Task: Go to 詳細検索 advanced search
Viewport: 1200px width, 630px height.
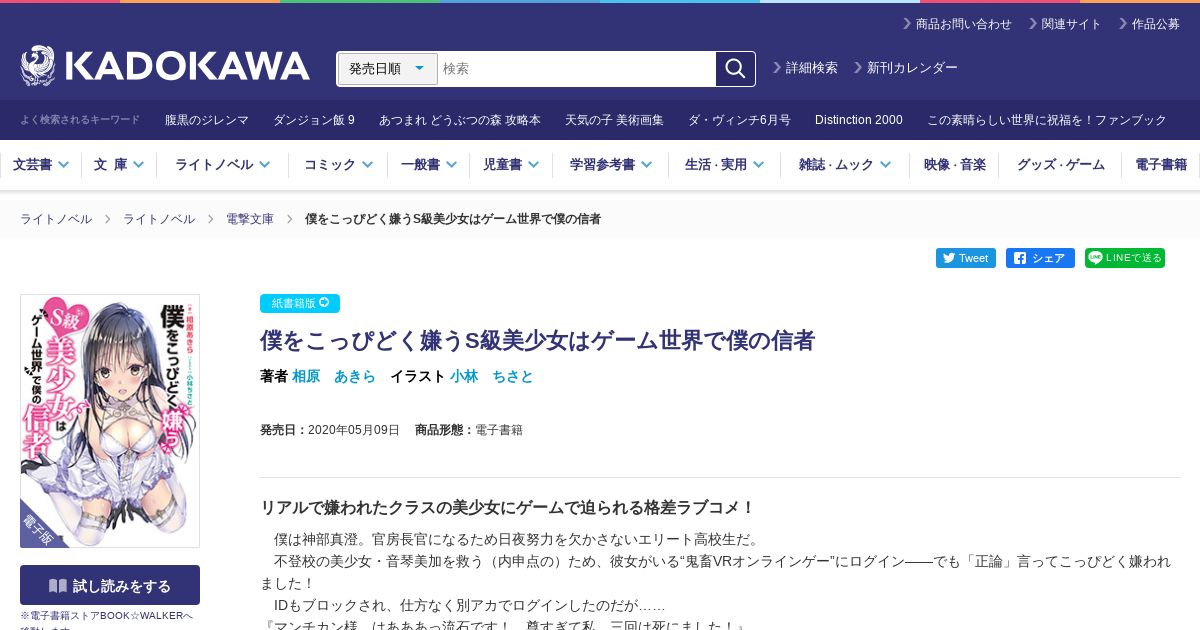Action: [805, 68]
